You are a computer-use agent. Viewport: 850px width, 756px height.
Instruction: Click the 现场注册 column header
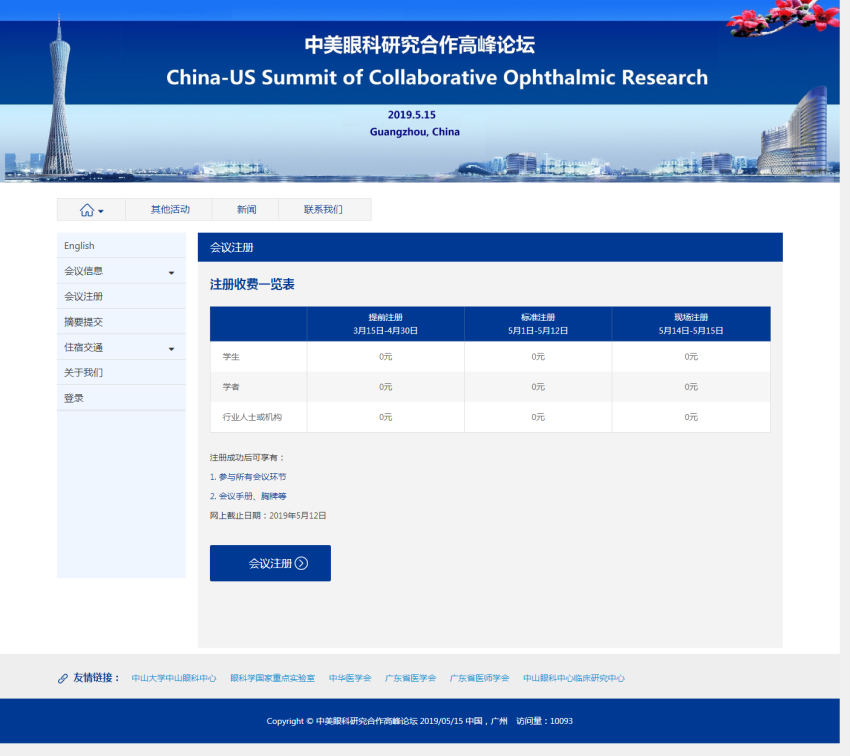click(x=691, y=324)
